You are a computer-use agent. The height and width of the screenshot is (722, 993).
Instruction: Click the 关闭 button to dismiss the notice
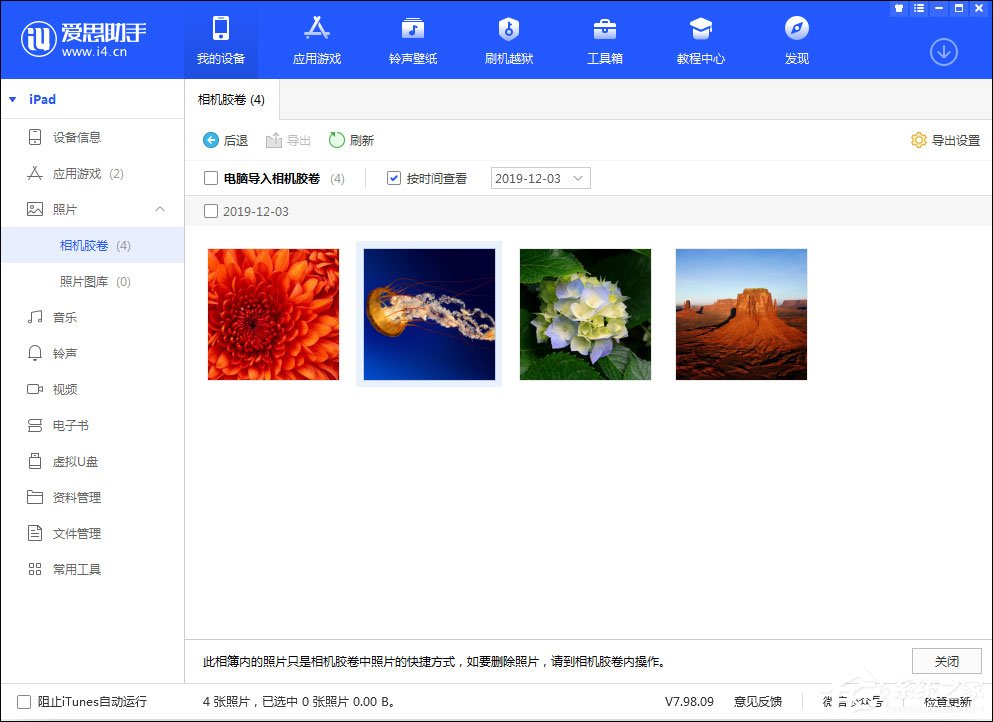pyautogui.click(x=946, y=661)
